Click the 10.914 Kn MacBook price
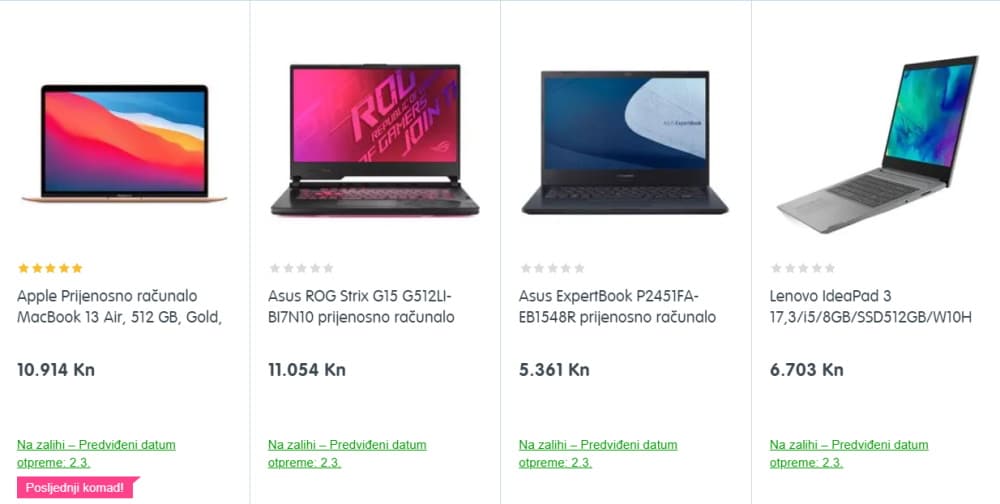 point(56,369)
